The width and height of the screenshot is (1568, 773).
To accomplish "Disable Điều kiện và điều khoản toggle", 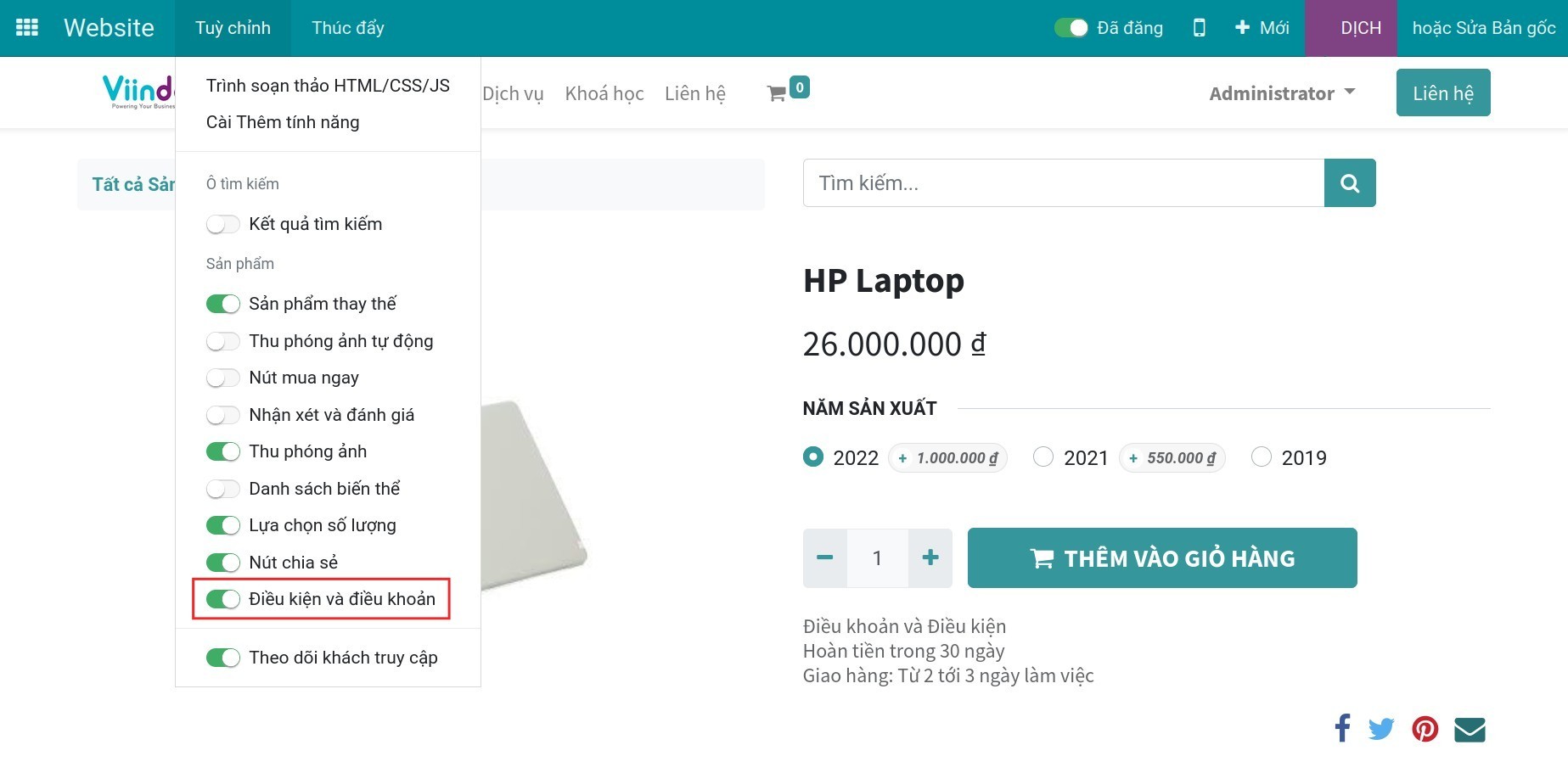I will 223,599.
